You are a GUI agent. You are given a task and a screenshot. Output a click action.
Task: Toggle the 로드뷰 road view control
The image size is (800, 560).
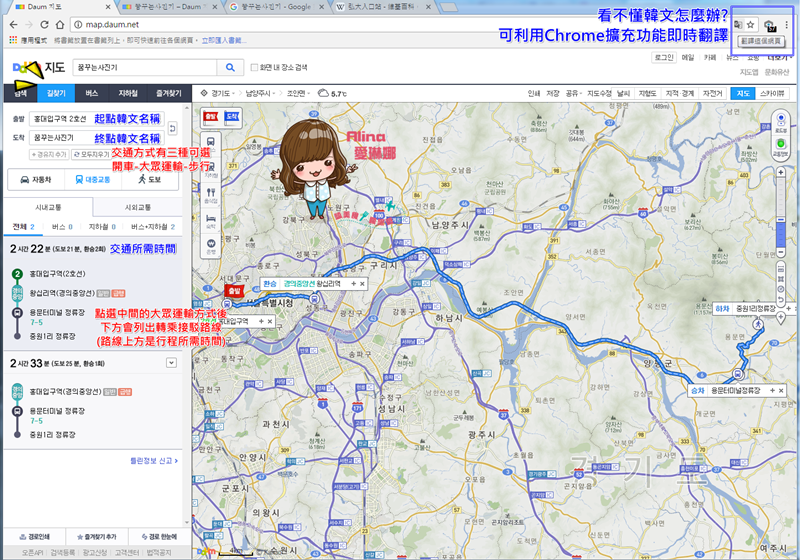(781, 122)
